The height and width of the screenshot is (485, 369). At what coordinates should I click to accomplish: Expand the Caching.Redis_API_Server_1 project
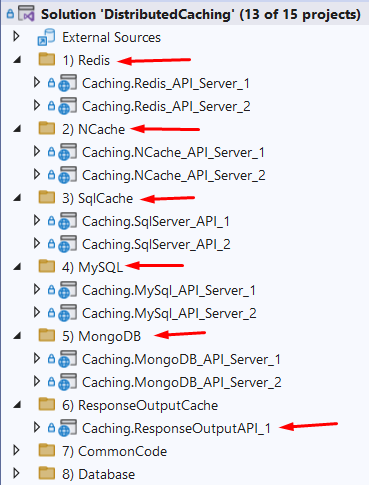point(37,82)
